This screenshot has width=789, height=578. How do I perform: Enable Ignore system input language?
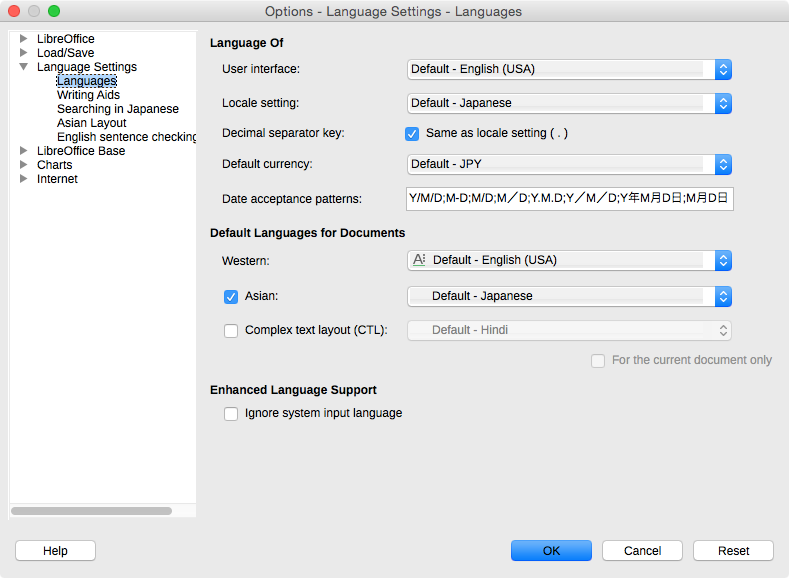(231, 414)
